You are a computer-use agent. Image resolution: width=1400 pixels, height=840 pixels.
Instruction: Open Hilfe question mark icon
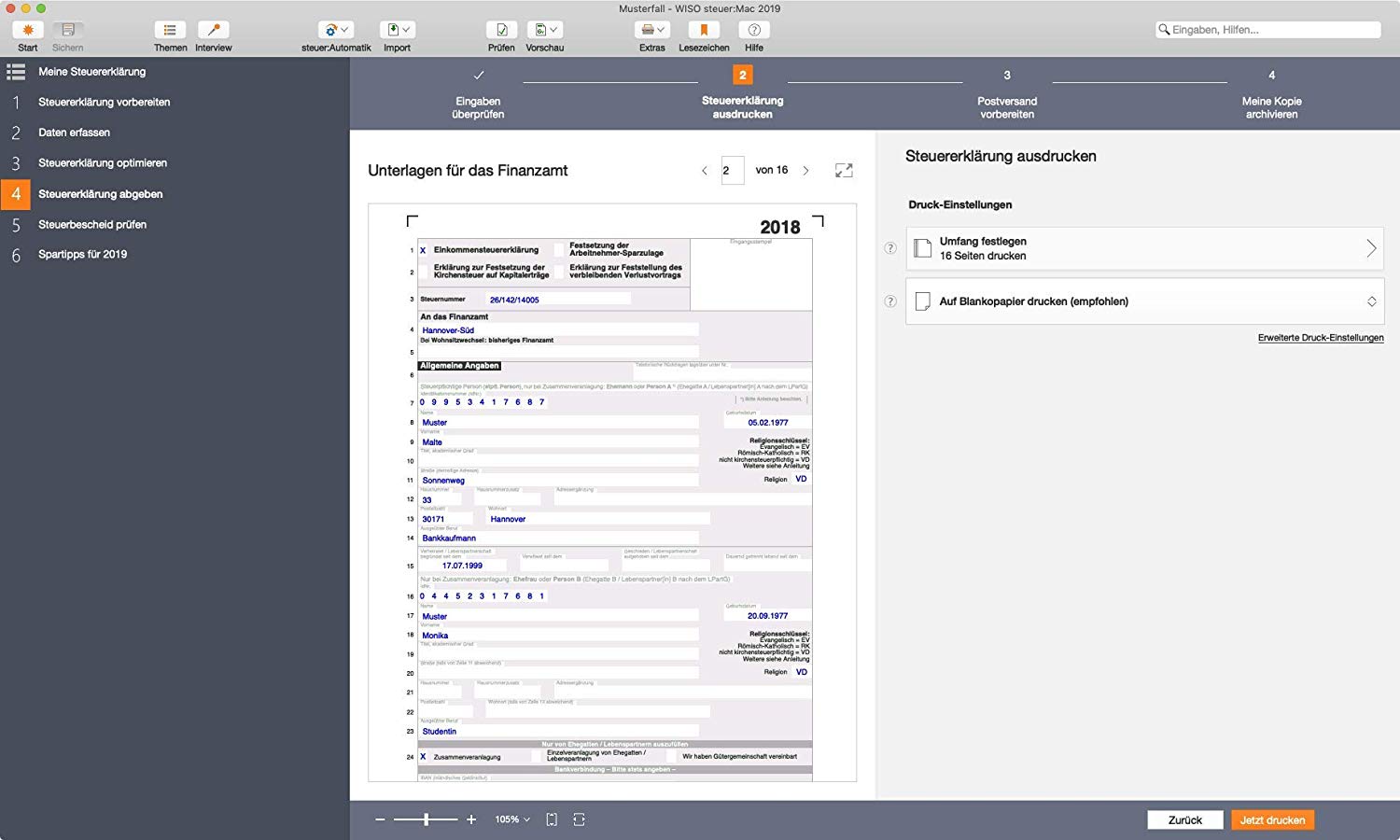tap(754, 30)
